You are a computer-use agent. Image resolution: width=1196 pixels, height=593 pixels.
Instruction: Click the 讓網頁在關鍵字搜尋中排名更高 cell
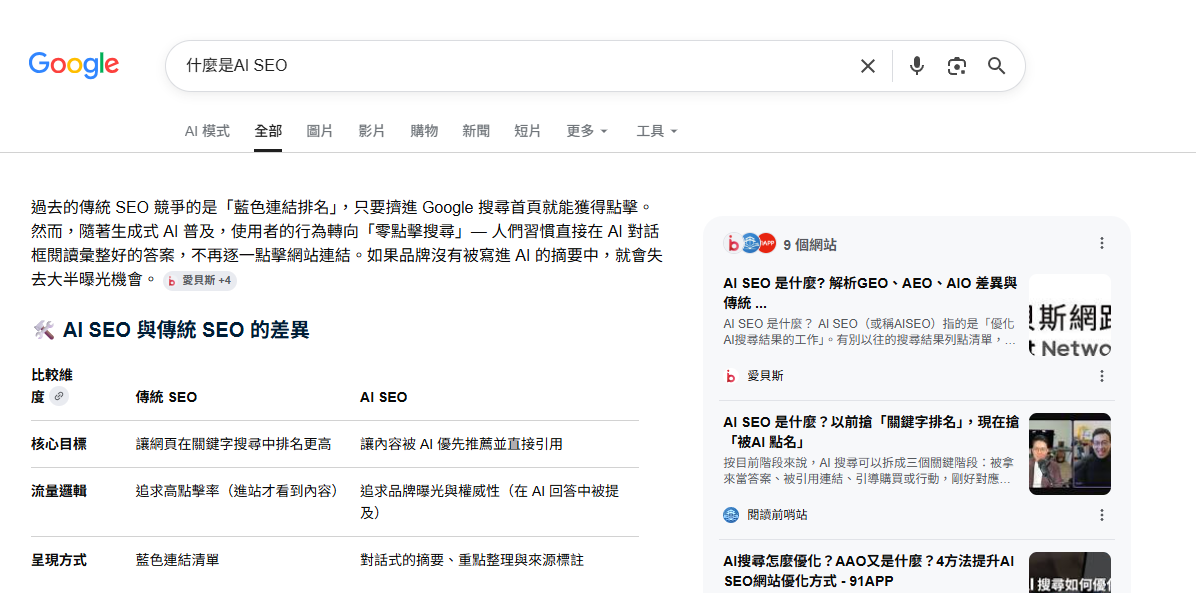point(233,444)
